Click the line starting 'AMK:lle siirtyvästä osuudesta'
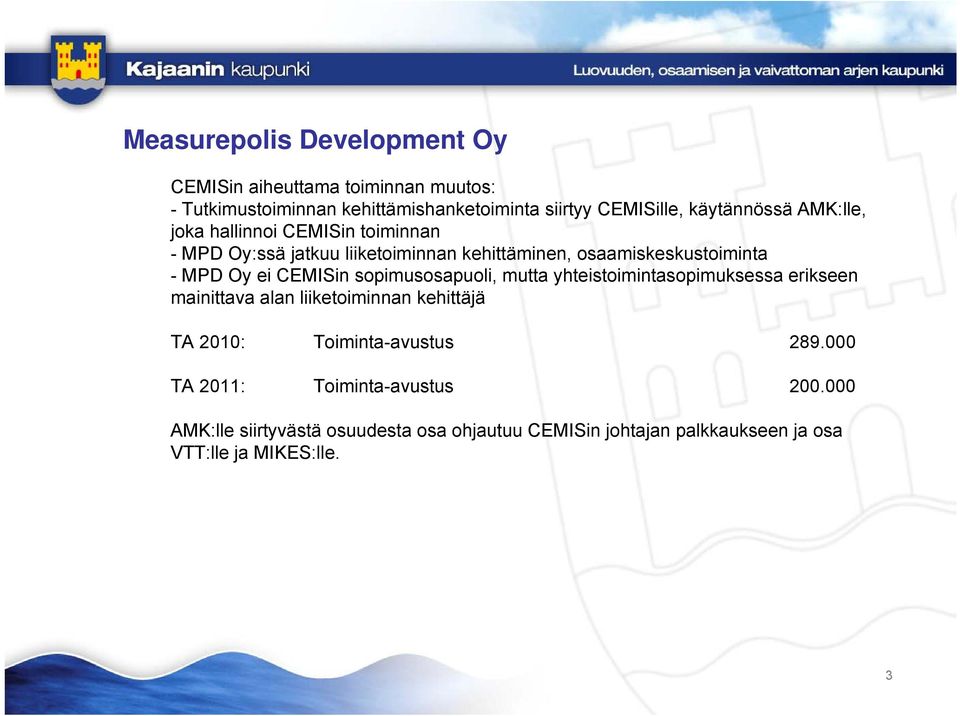The width and height of the screenshot is (960, 716). coord(506,431)
